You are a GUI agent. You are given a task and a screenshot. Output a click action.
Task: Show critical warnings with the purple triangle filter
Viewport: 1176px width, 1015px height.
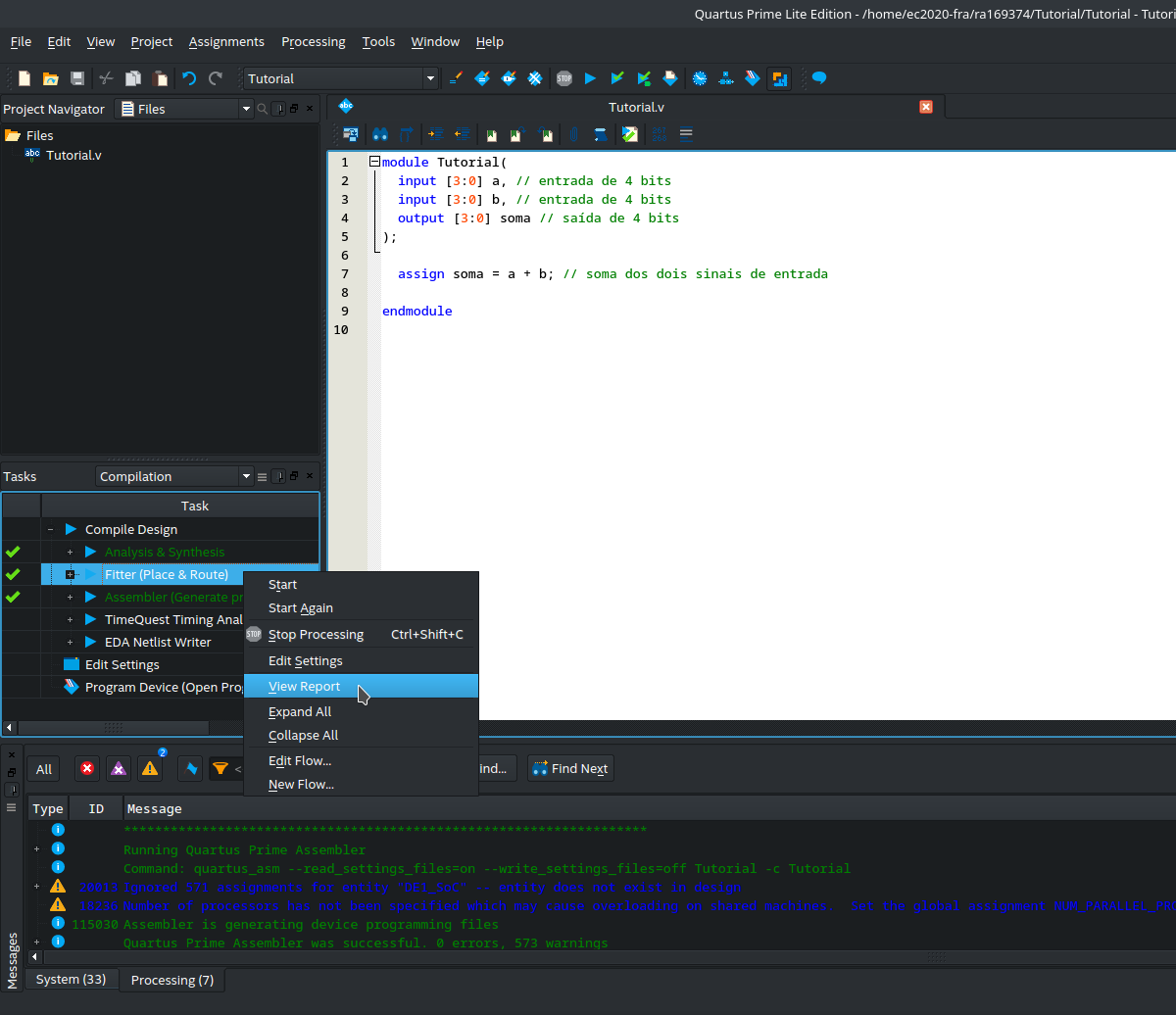[x=119, y=769]
